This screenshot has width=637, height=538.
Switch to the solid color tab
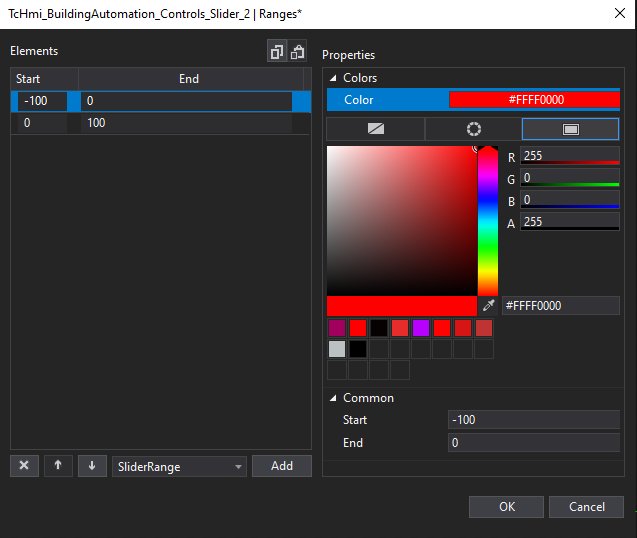tap(570, 129)
